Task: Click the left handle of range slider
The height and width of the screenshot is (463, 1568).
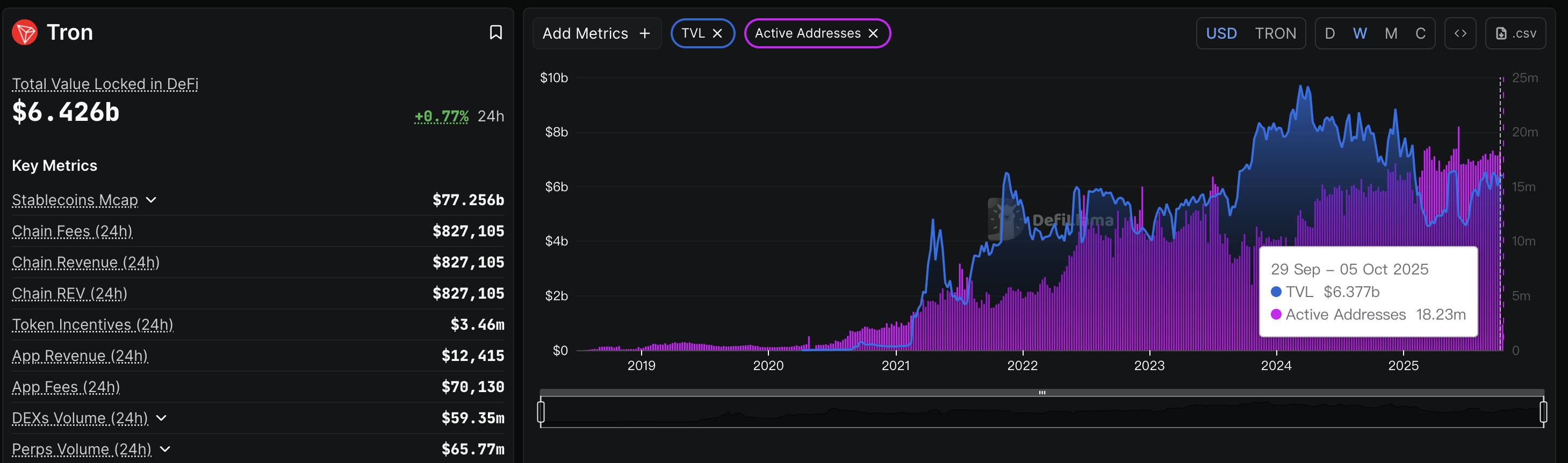Action: 541,411
